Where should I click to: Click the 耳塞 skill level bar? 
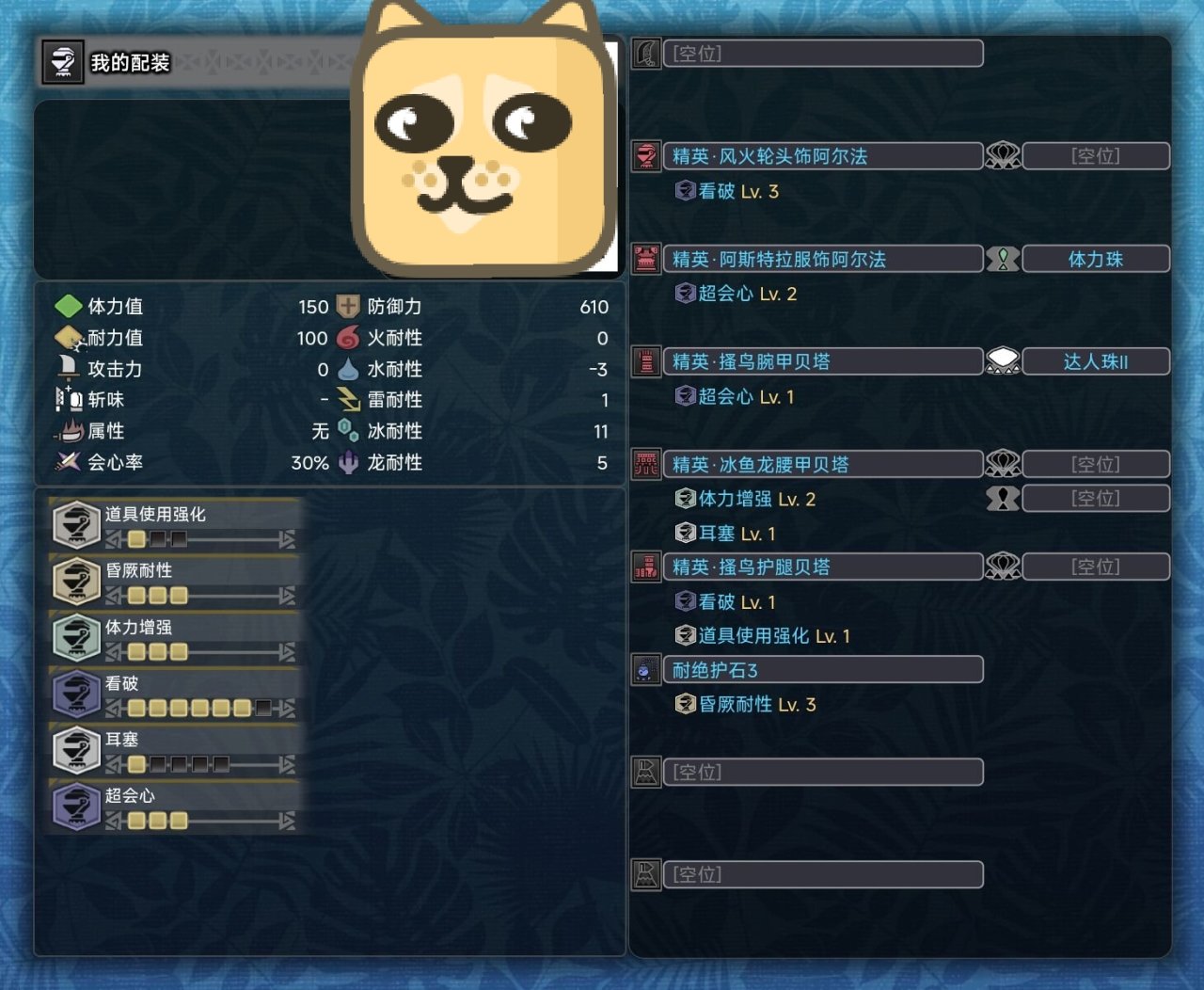click(x=200, y=764)
